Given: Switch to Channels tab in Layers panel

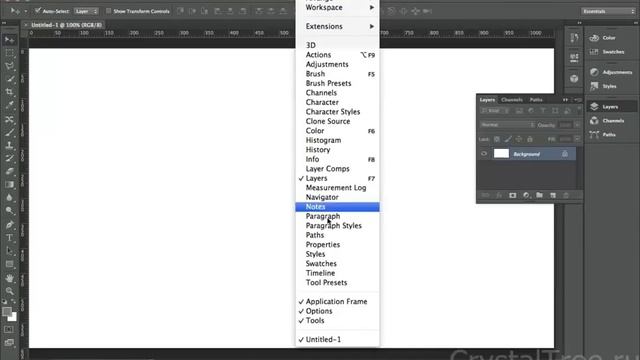Looking at the screenshot, I should [x=512, y=100].
